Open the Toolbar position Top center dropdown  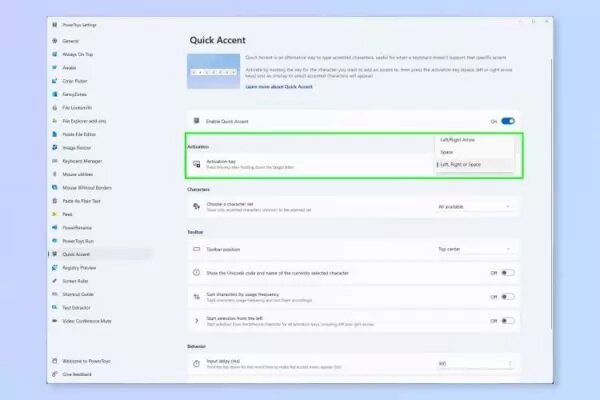474,249
